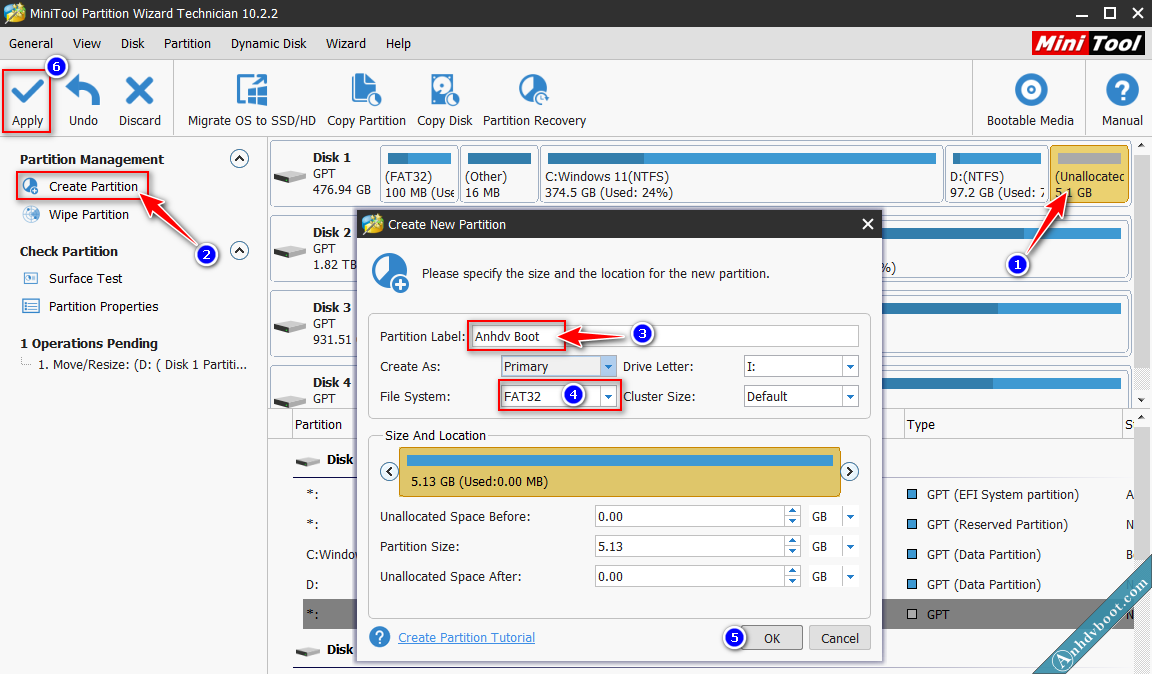This screenshot has width=1152, height=674.
Task: Discard all pending changes
Action: tap(140, 101)
